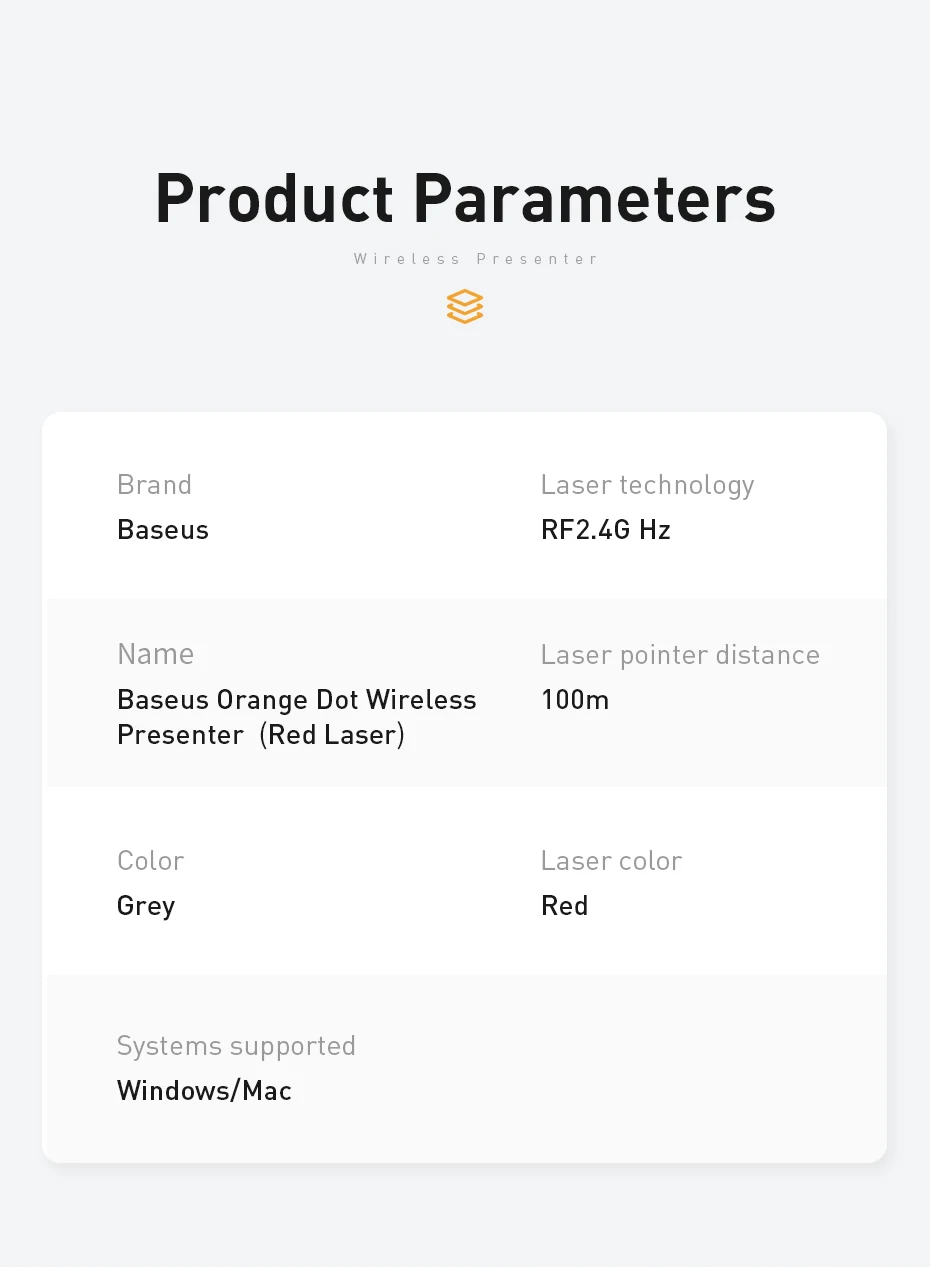The width and height of the screenshot is (930, 1268).
Task: Click the orange stacked layers icon
Action: click(x=465, y=306)
